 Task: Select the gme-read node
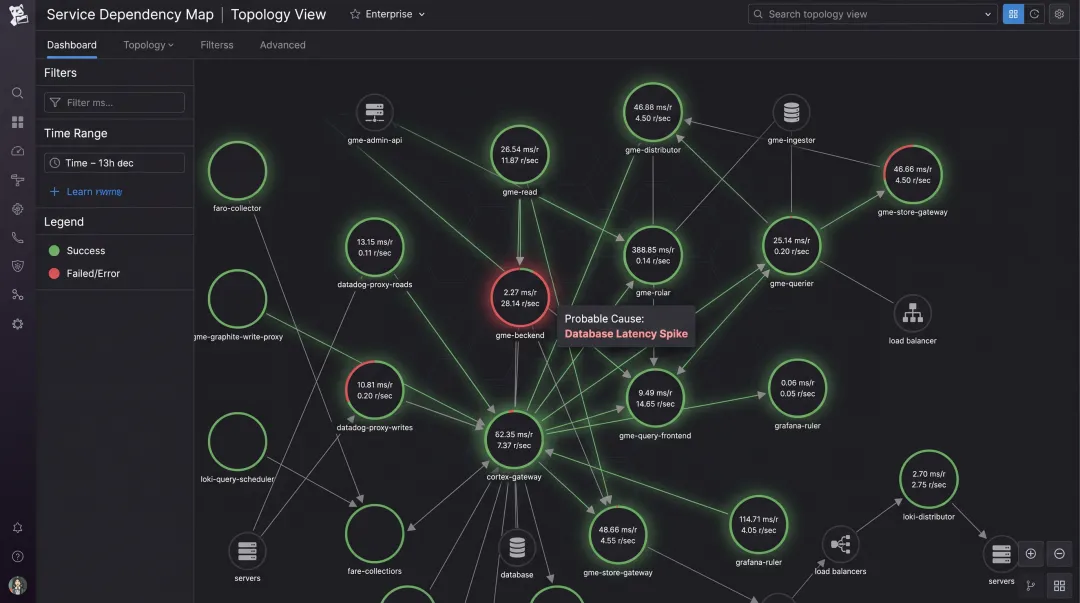(x=520, y=154)
